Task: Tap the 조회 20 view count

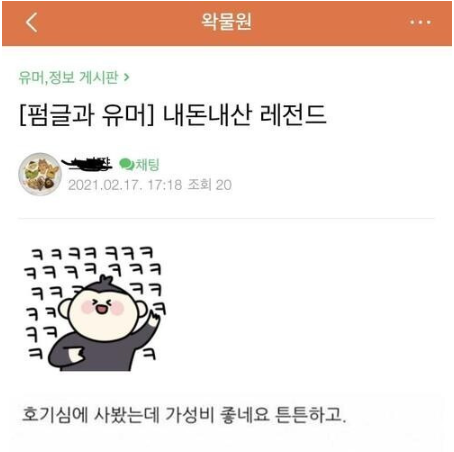Action: 210,185
